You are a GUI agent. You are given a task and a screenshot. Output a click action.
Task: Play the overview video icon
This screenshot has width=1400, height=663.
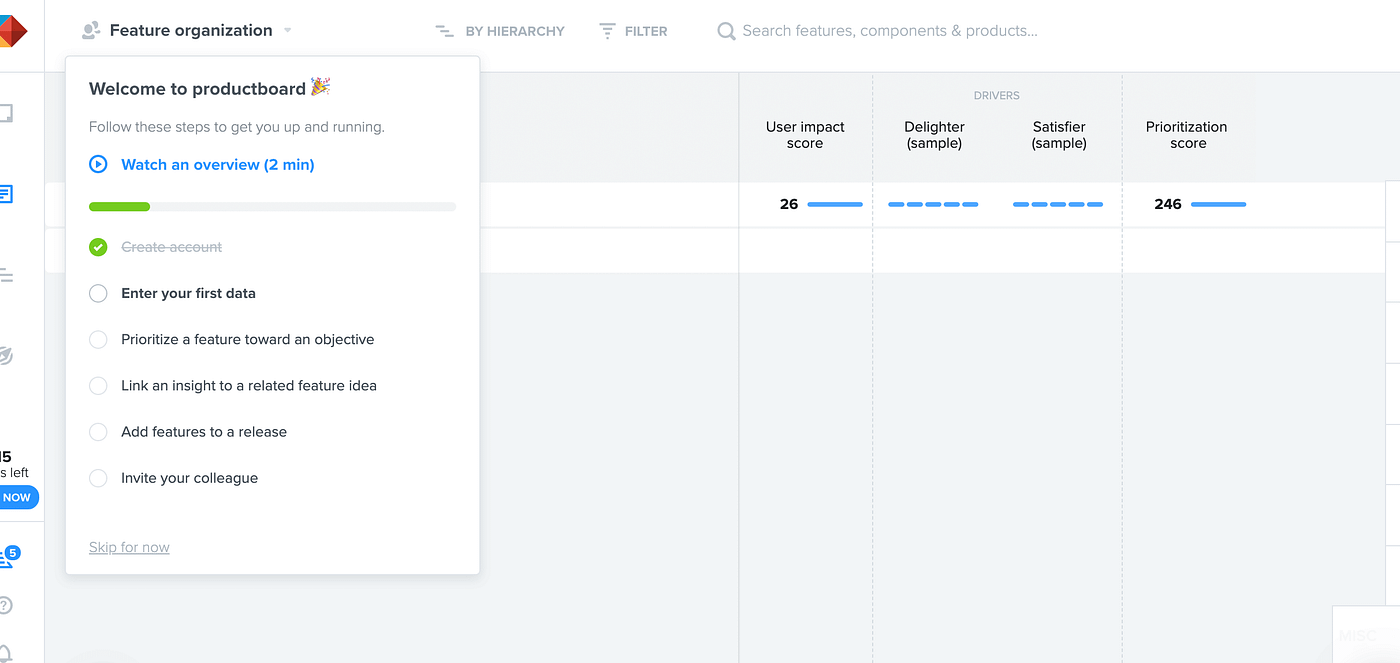(x=98, y=164)
